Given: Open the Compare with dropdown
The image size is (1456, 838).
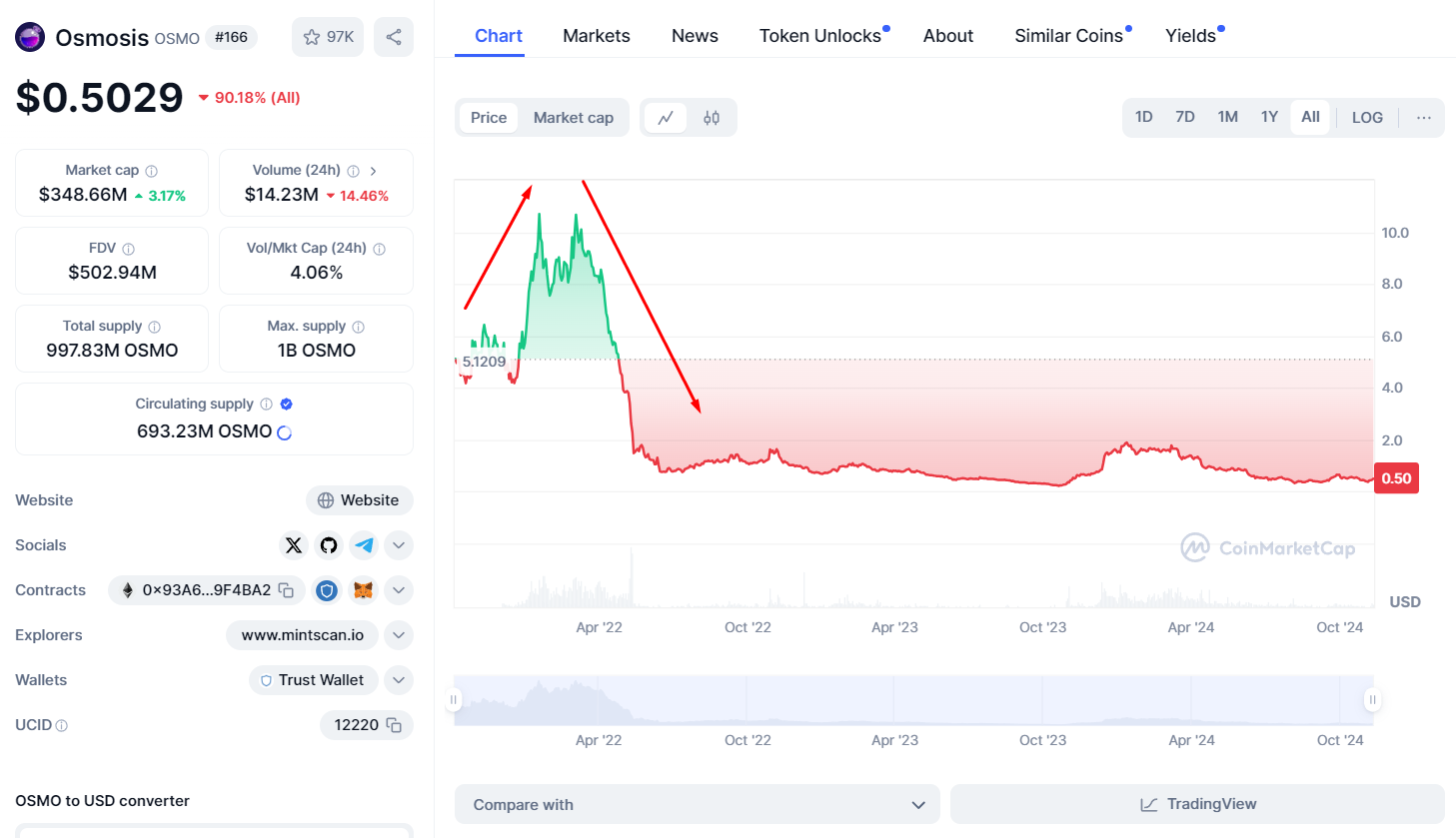Looking at the screenshot, I should [698, 805].
